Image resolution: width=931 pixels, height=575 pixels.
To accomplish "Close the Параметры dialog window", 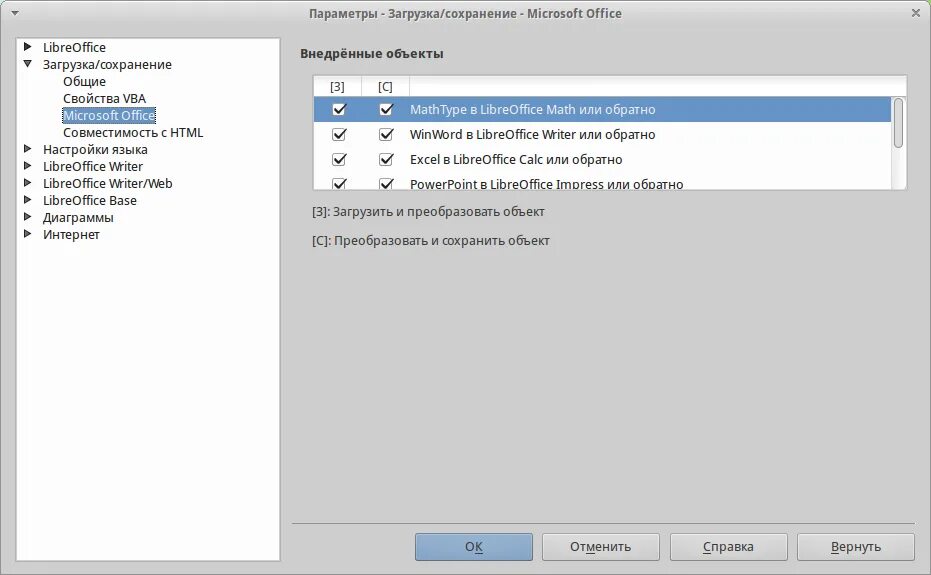I will pos(916,13).
